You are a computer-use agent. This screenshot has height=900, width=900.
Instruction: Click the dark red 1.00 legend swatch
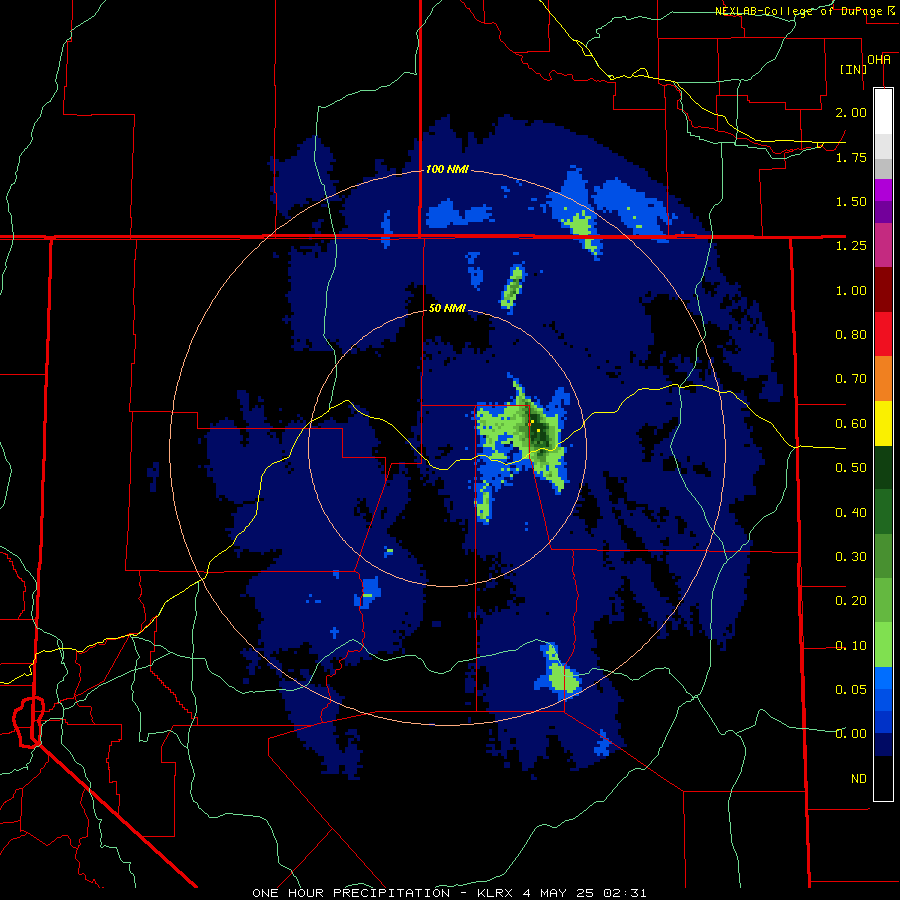tap(883, 289)
